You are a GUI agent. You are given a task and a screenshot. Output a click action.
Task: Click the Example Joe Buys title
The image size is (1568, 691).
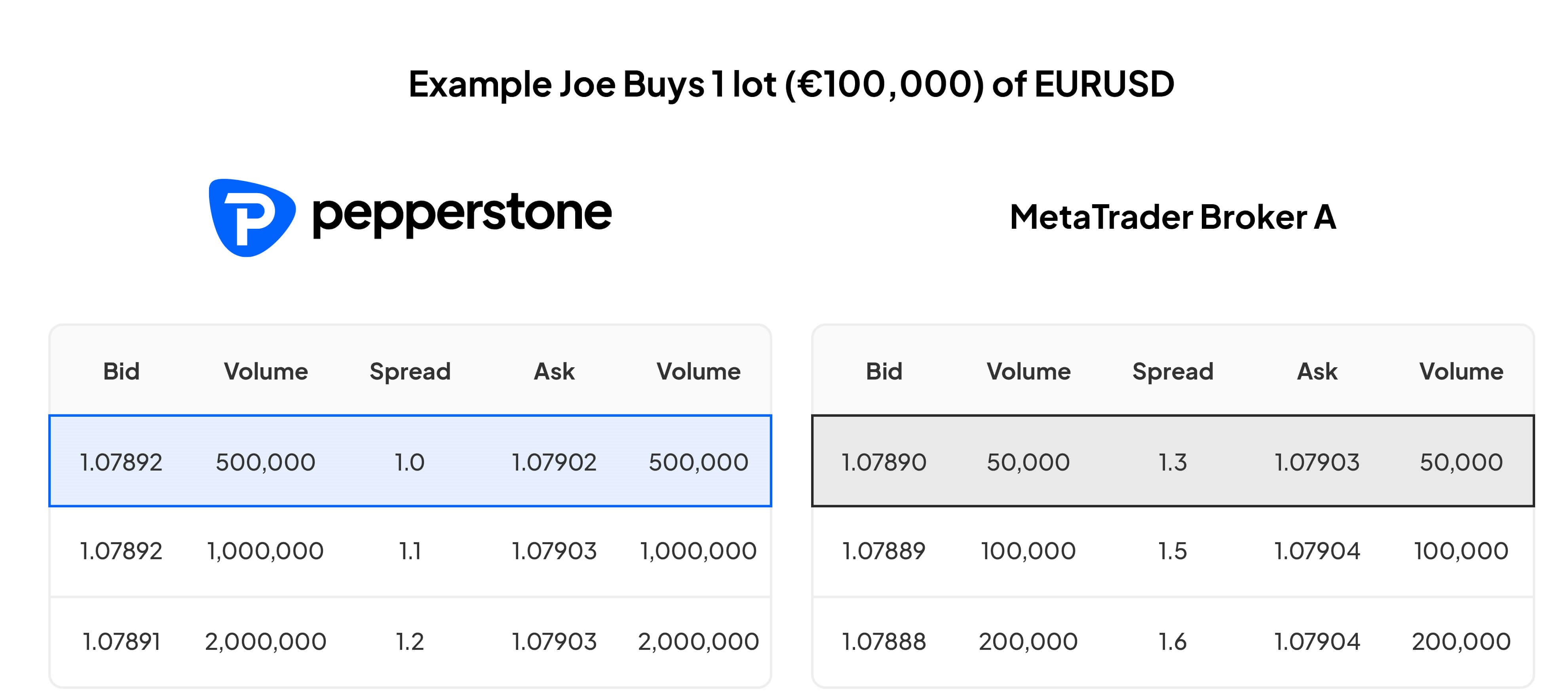click(791, 84)
